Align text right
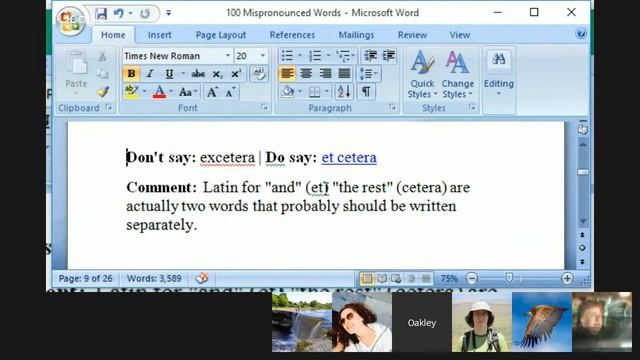 pyautogui.click(x=325, y=74)
